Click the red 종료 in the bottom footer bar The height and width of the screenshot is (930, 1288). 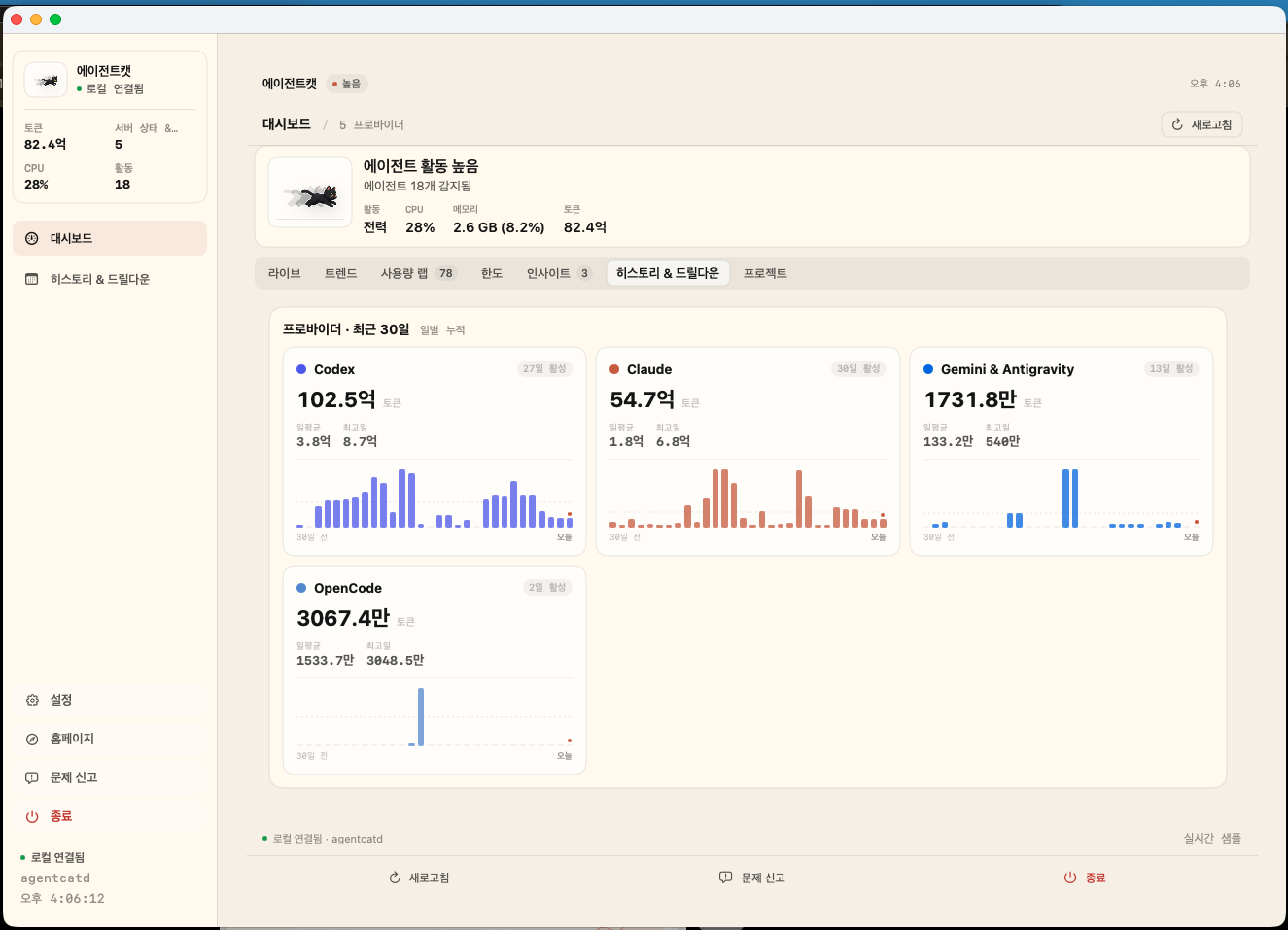point(1085,878)
